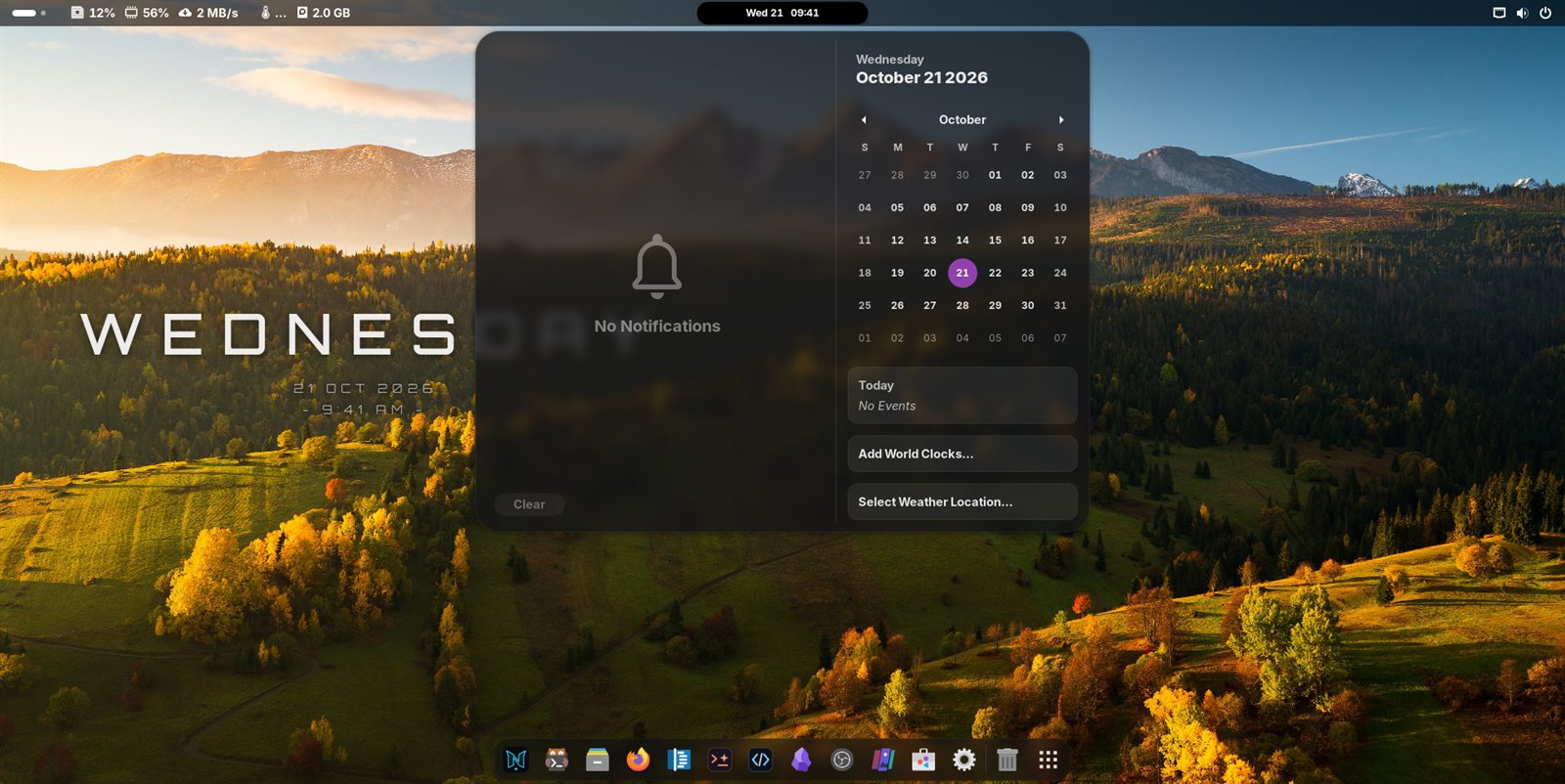Select day 10 in the calendar
Viewport: 1565px width, 784px height.
click(x=1060, y=207)
